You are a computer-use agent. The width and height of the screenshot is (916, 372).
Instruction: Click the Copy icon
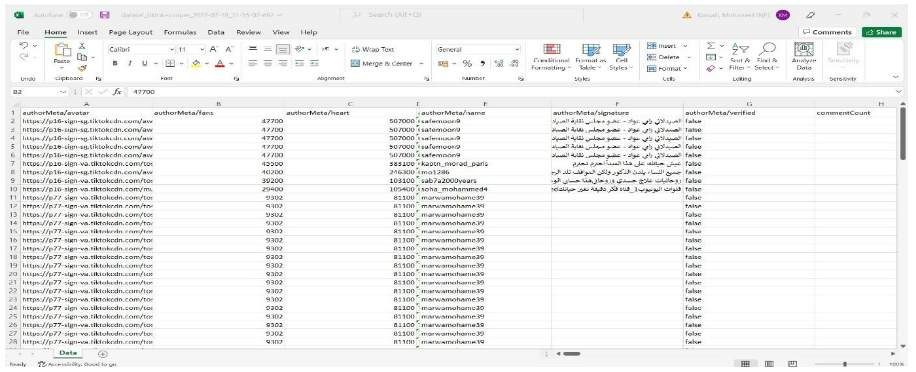[x=81, y=57]
